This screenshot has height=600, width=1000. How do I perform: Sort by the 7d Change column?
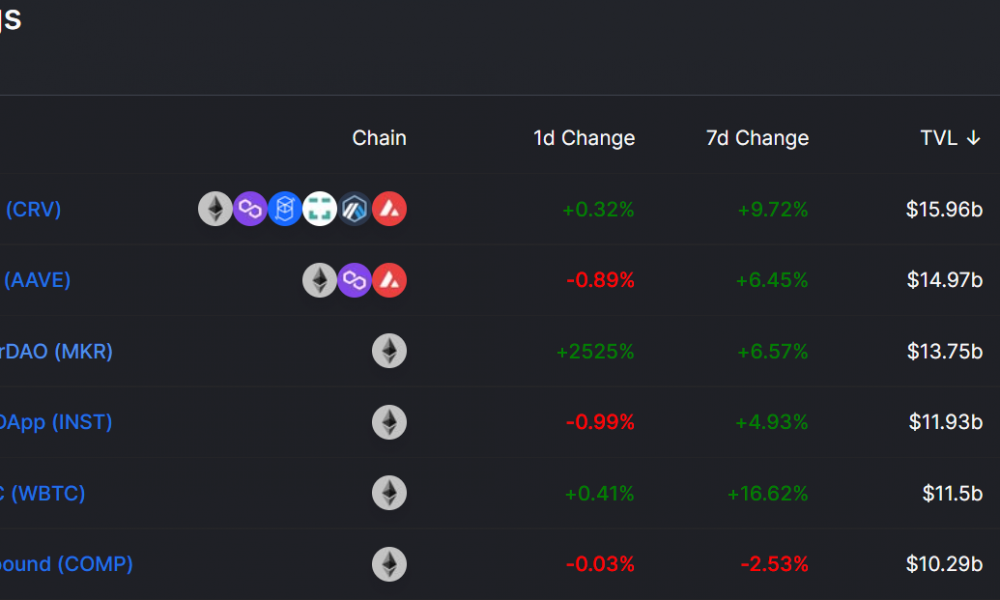[757, 138]
